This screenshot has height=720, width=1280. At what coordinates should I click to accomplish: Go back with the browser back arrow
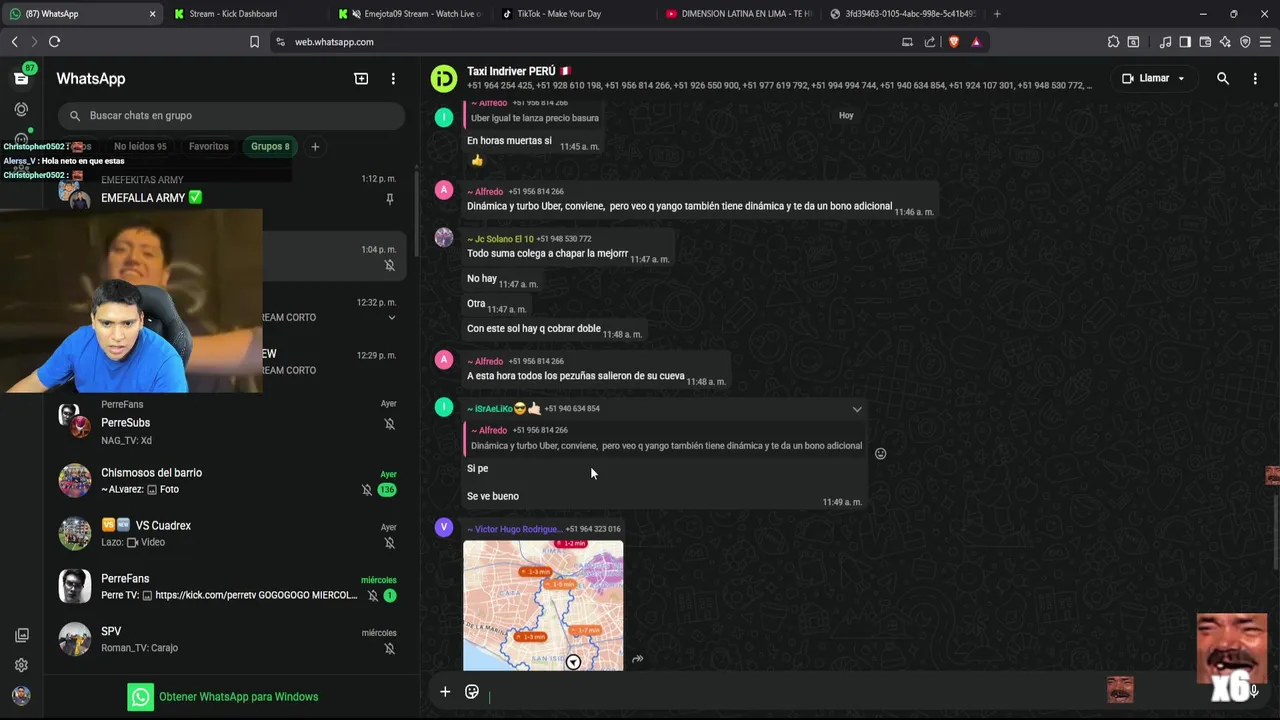[x=14, y=42]
